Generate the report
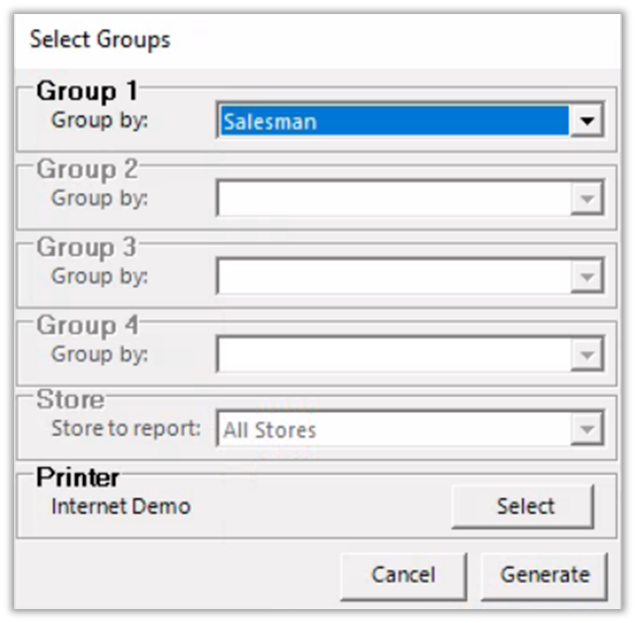 click(x=545, y=575)
